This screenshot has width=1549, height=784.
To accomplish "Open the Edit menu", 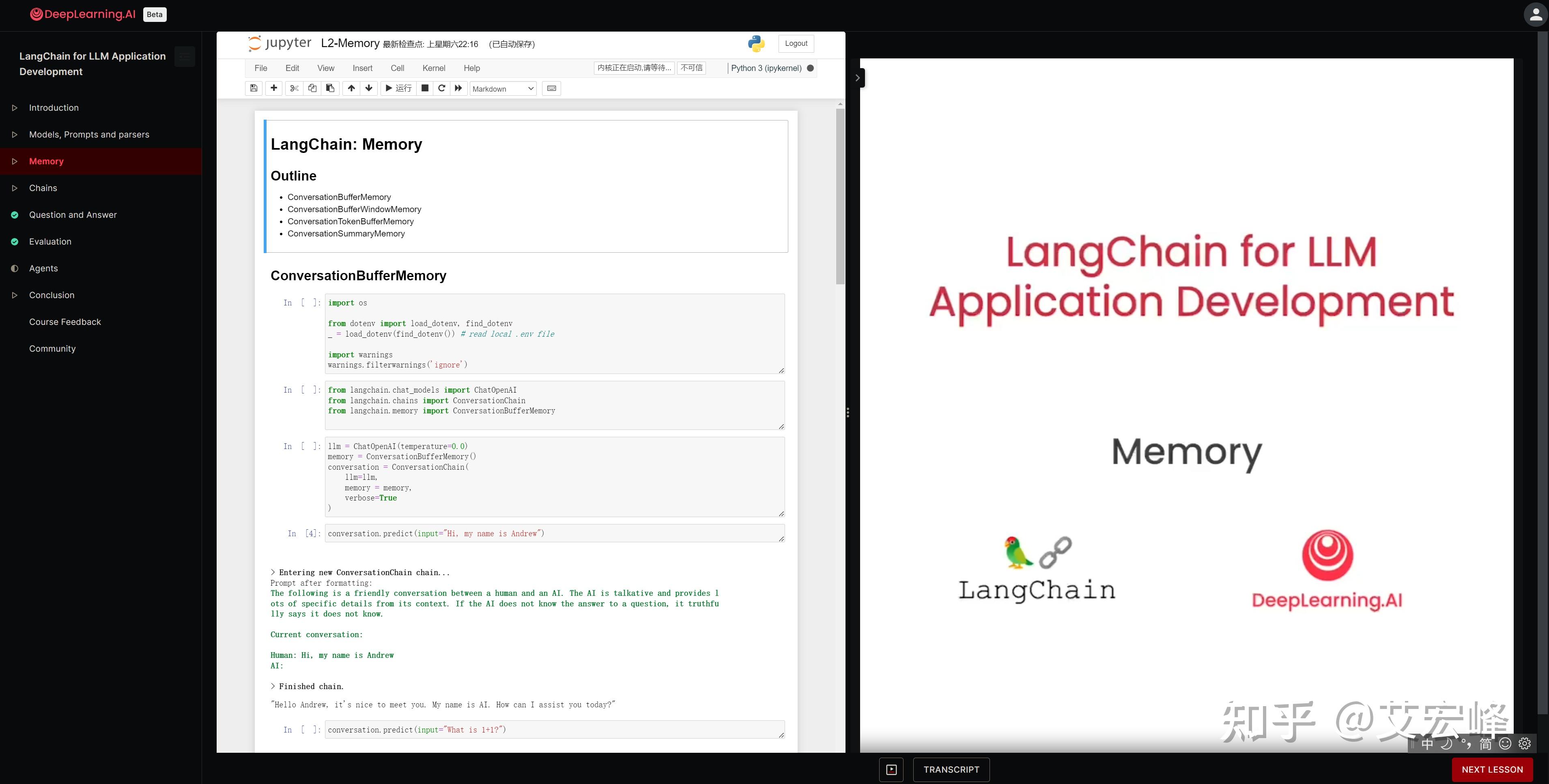I will pyautogui.click(x=292, y=68).
